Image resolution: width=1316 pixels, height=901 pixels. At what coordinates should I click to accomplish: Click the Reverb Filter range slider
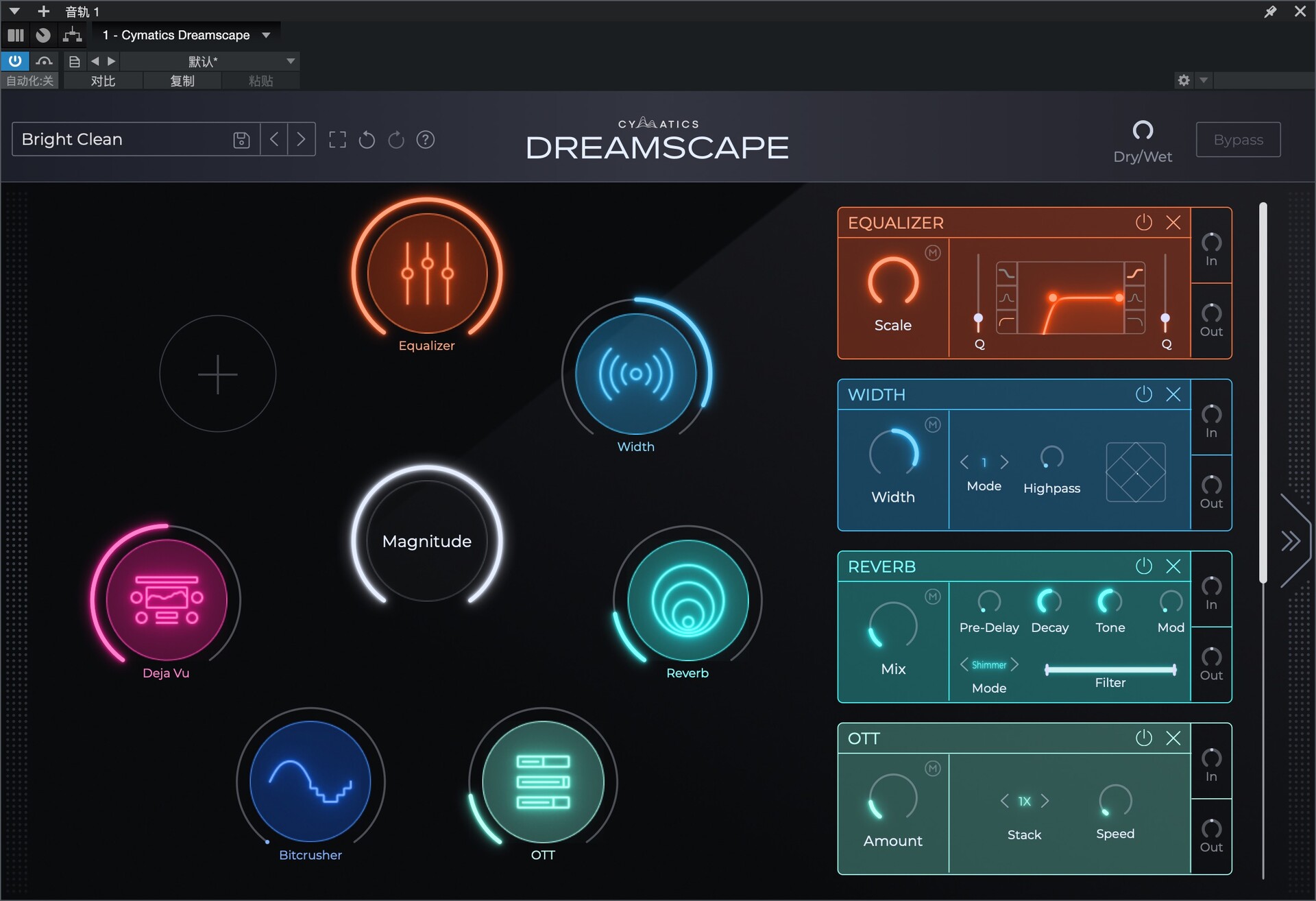tap(1109, 669)
